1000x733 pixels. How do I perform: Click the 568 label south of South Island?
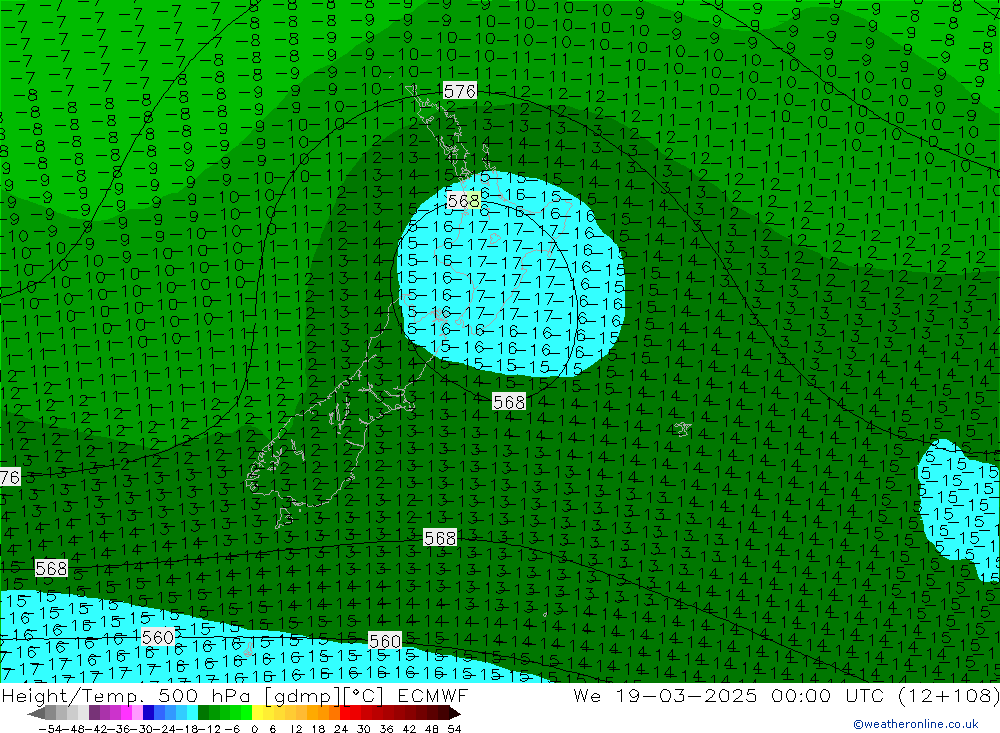(x=440, y=538)
